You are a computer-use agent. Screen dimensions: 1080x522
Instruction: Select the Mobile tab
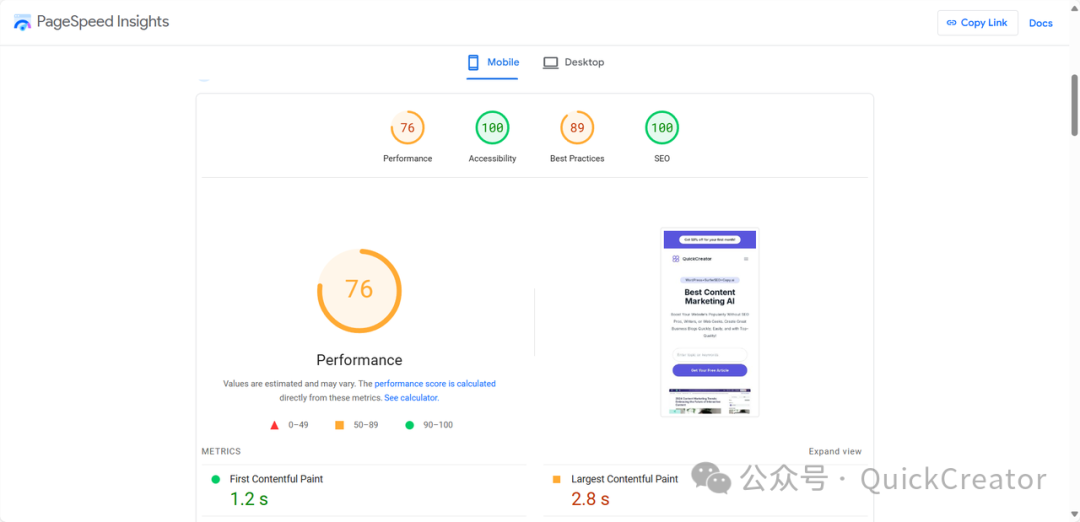point(493,63)
